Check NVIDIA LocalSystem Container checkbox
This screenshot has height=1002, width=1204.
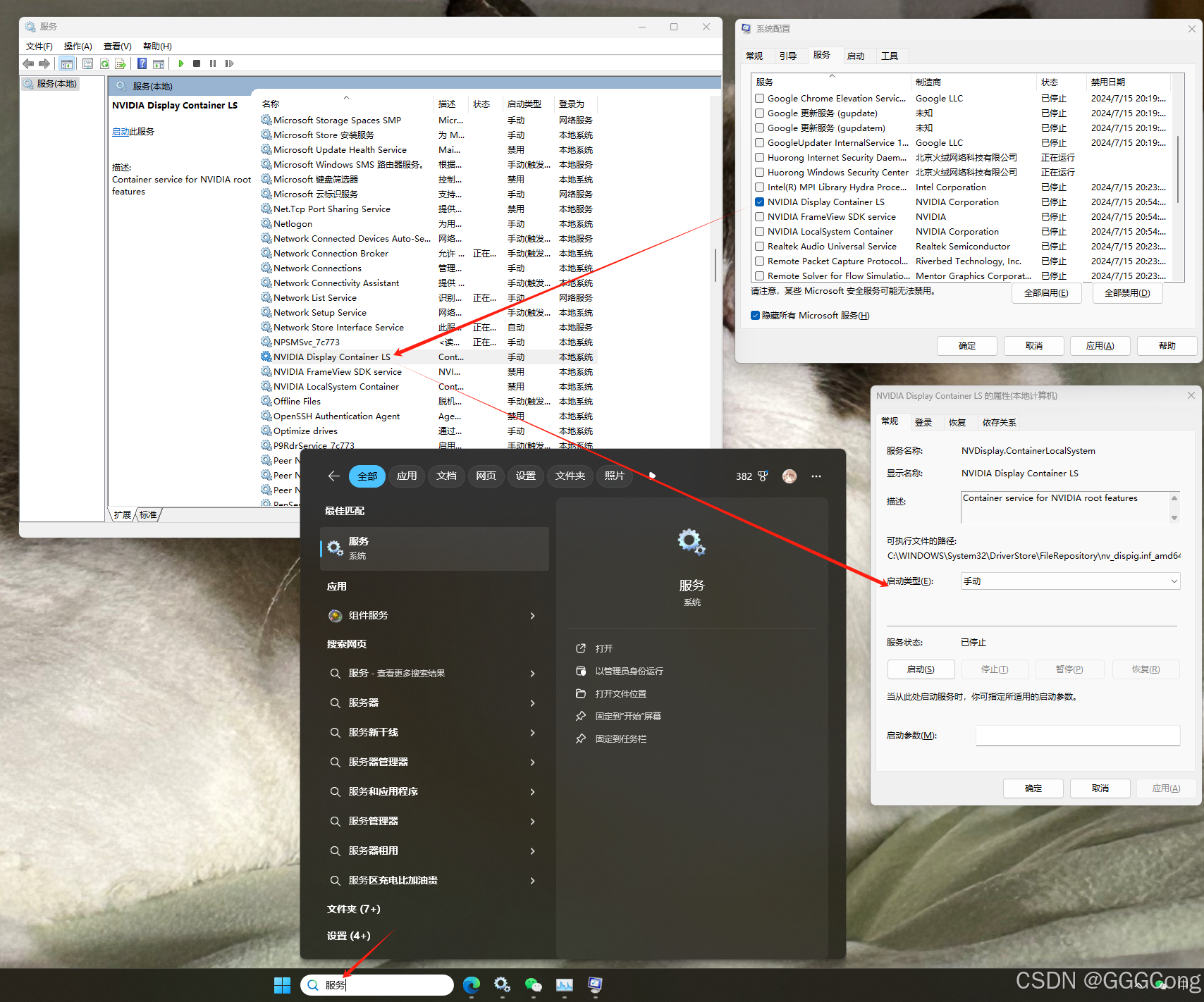tap(760, 232)
